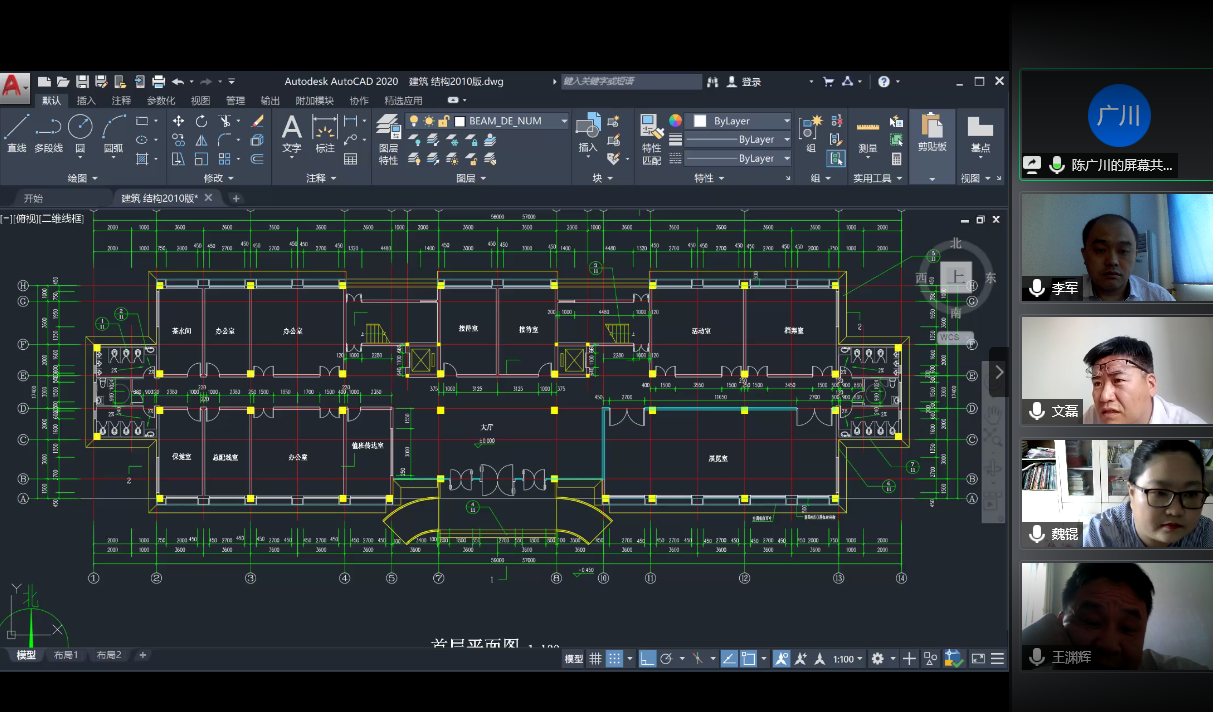The width and height of the screenshot is (1213, 712).
Task: Expand the annotation scale 1:100 dropdown
Action: (x=848, y=659)
